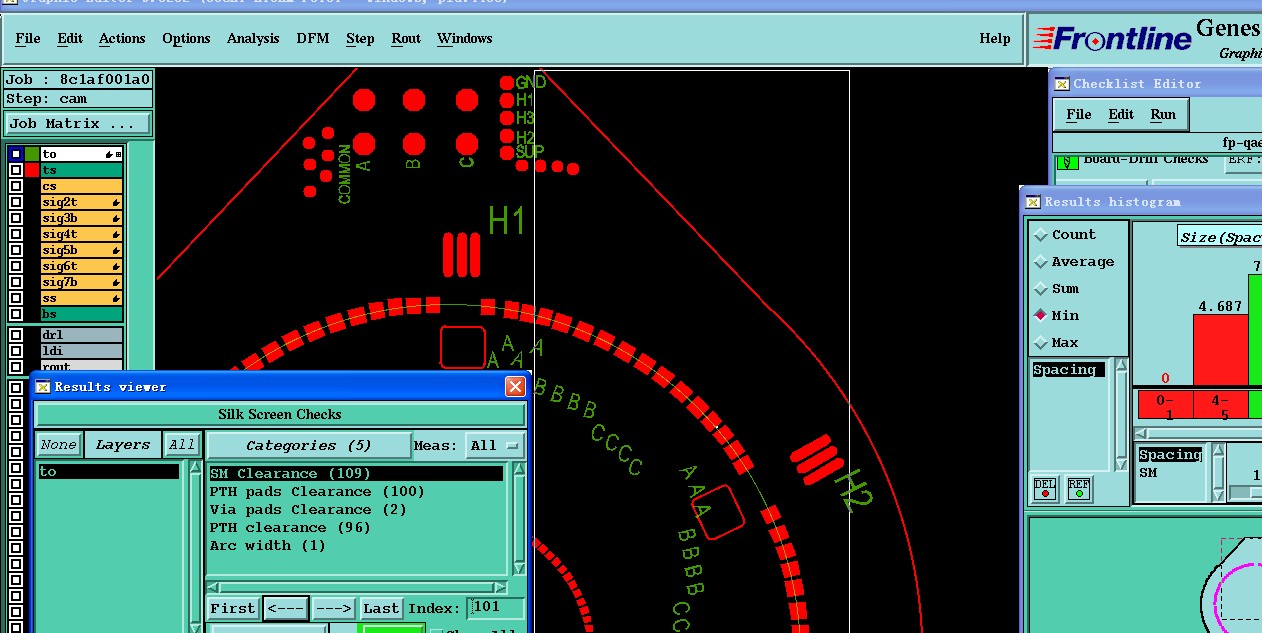Click the hand icon on layer to

pyautogui.click(x=110, y=154)
